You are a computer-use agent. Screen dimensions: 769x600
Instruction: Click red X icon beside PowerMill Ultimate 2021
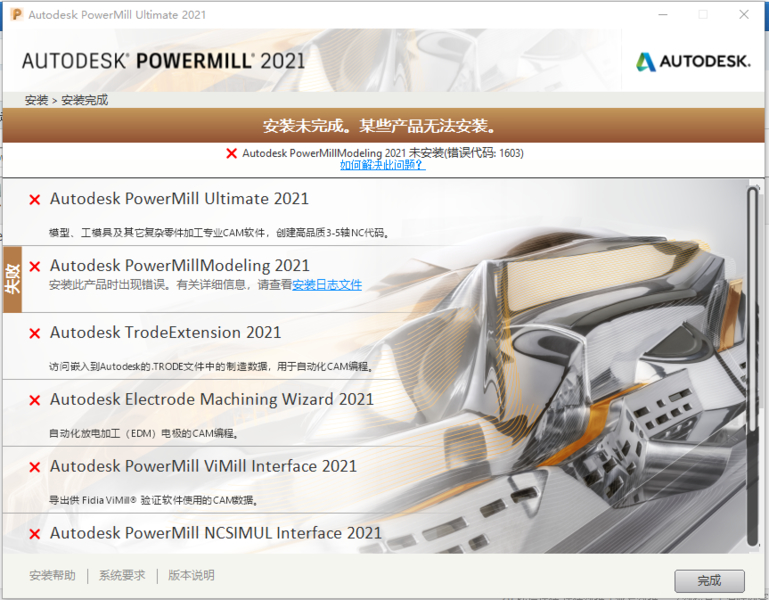pos(35,200)
